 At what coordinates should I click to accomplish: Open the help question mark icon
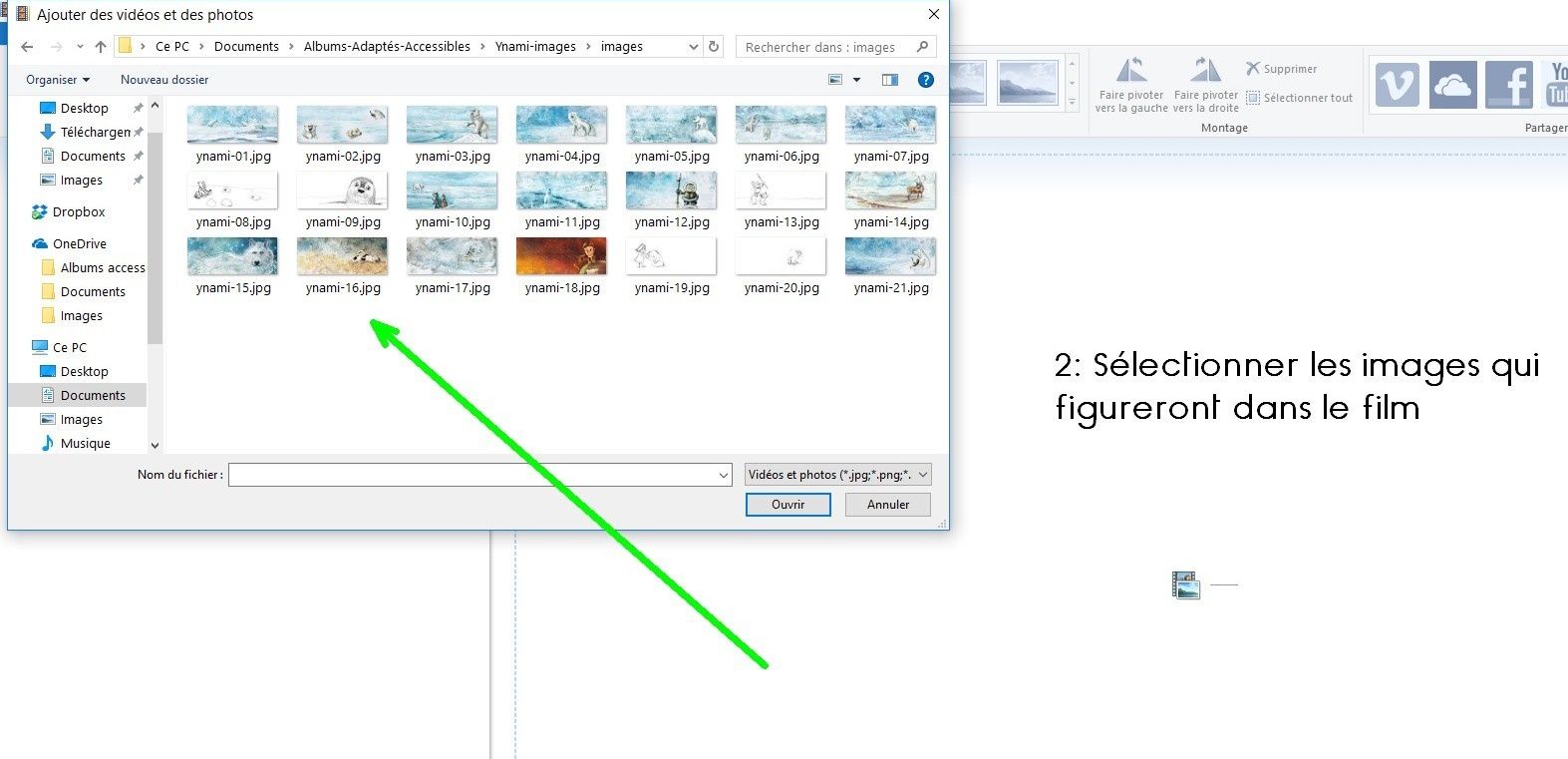[926, 80]
